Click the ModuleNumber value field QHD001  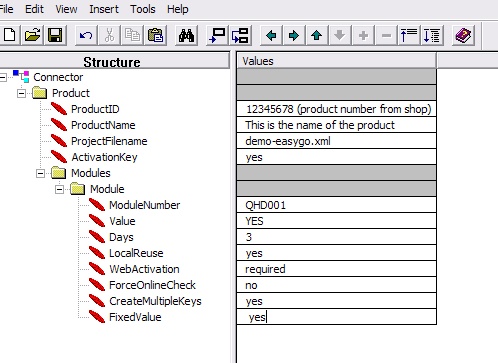pyautogui.click(x=336, y=205)
